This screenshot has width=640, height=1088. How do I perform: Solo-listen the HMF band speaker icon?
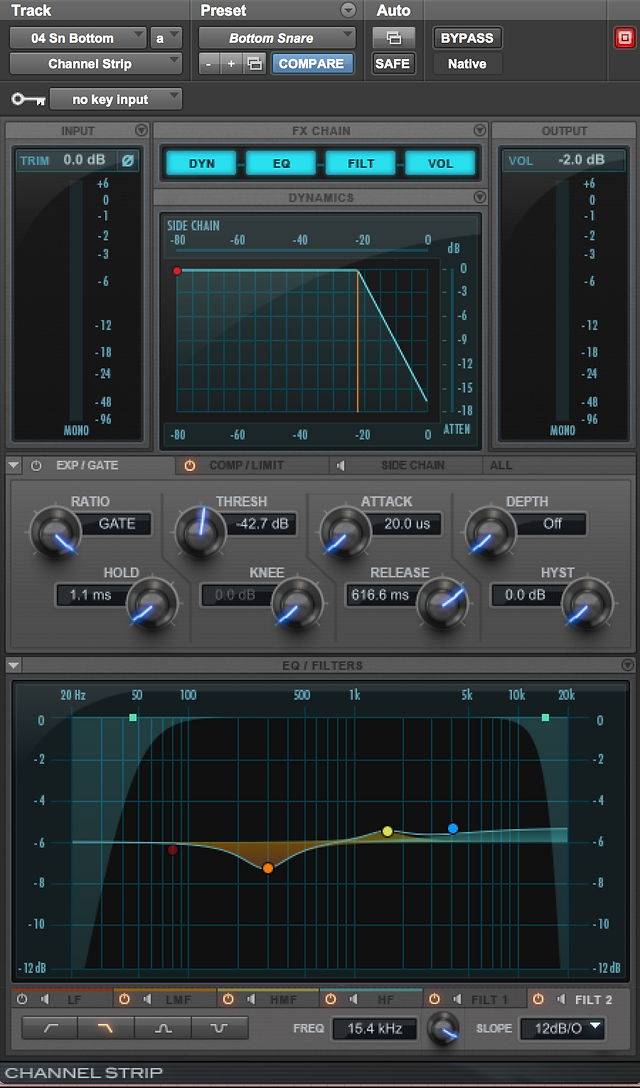coord(251,999)
